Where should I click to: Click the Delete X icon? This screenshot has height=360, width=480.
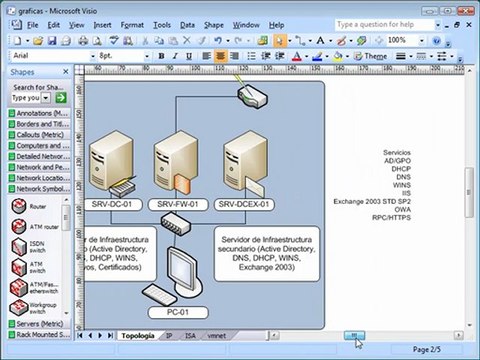click(x=187, y=41)
